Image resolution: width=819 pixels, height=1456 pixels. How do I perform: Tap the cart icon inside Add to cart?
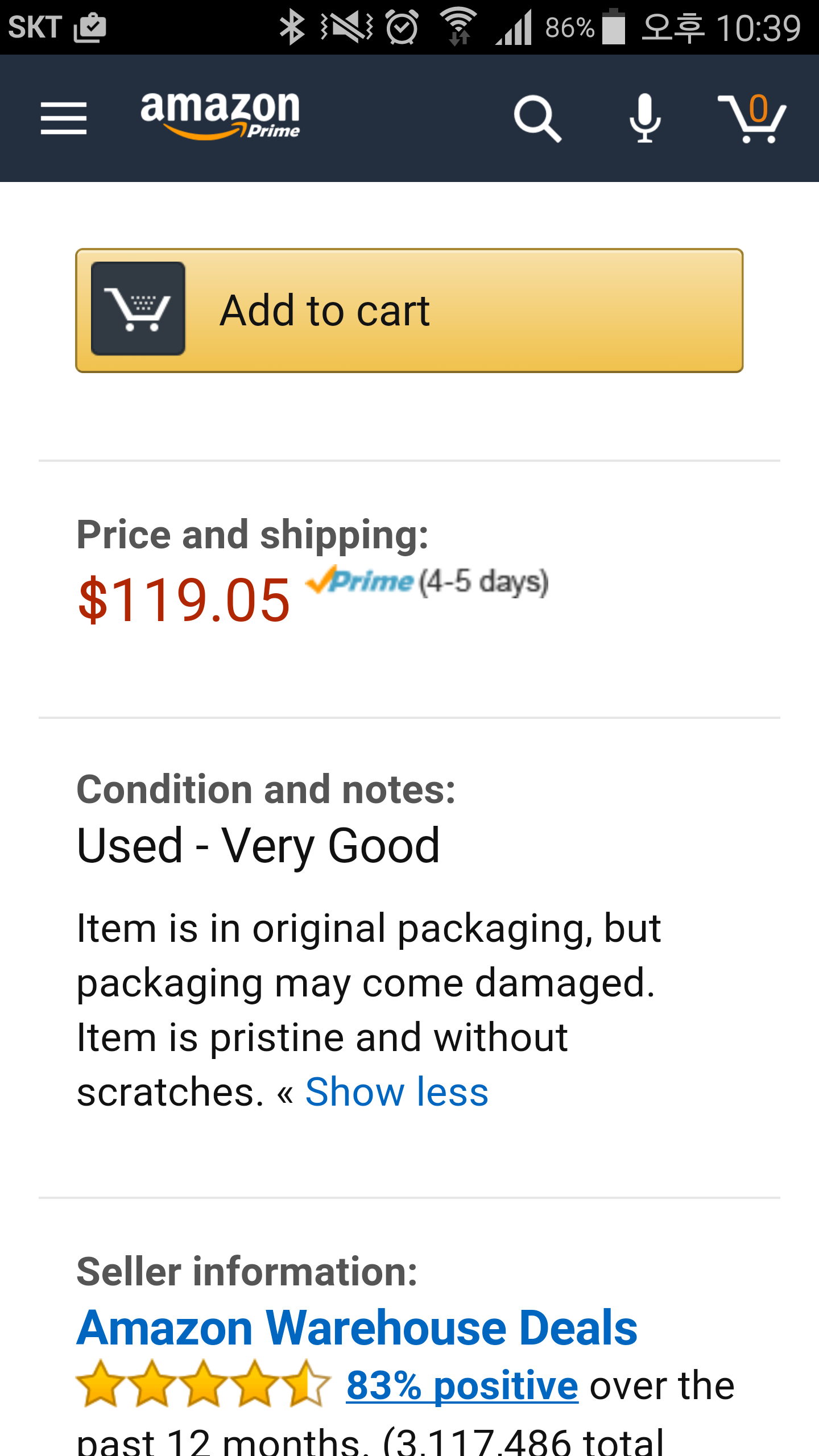(138, 309)
